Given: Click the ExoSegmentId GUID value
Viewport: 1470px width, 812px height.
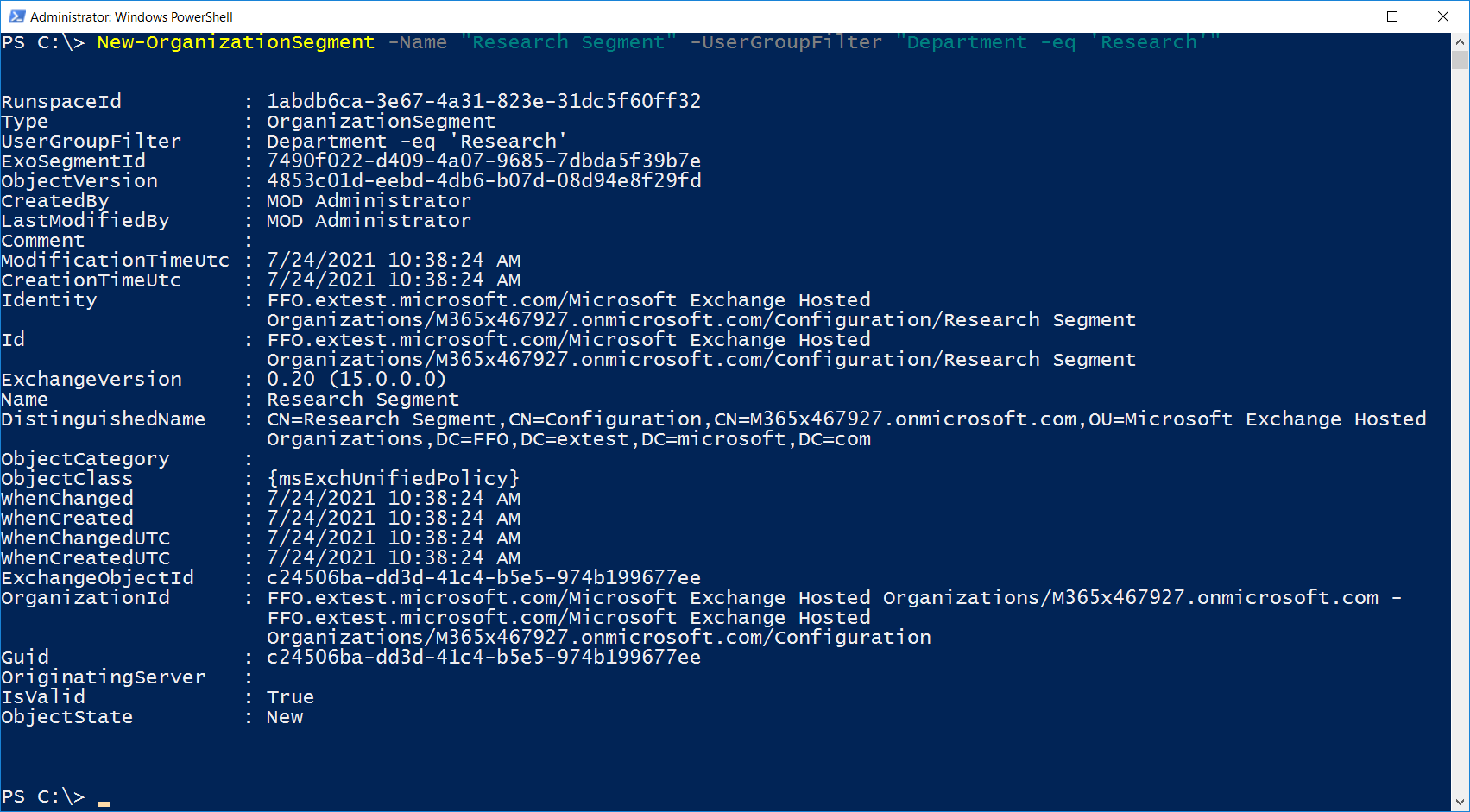Looking at the screenshot, I should 483,161.
